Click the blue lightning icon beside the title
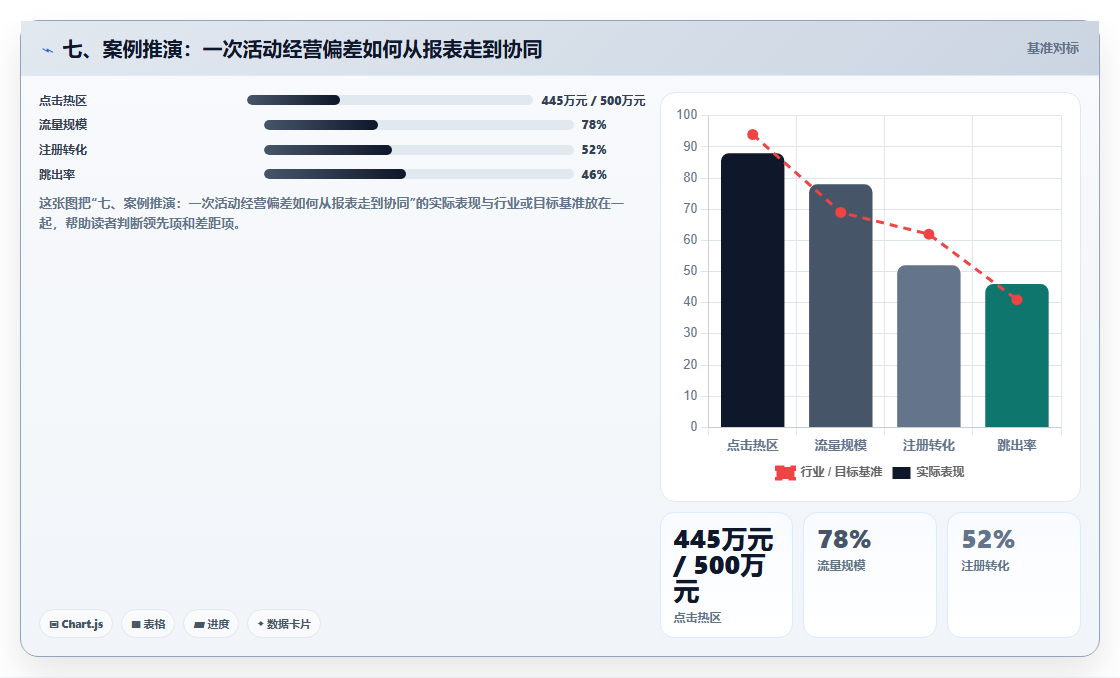The height and width of the screenshot is (678, 1120). coord(48,50)
